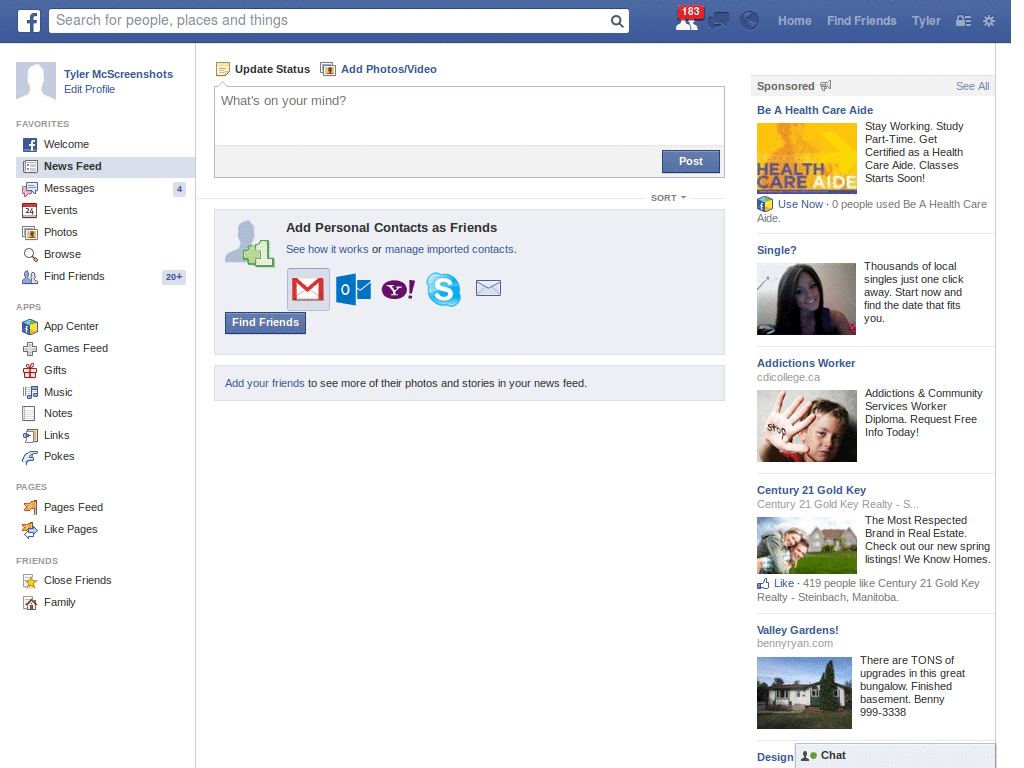Go to Home in top bar

pyautogui.click(x=794, y=21)
